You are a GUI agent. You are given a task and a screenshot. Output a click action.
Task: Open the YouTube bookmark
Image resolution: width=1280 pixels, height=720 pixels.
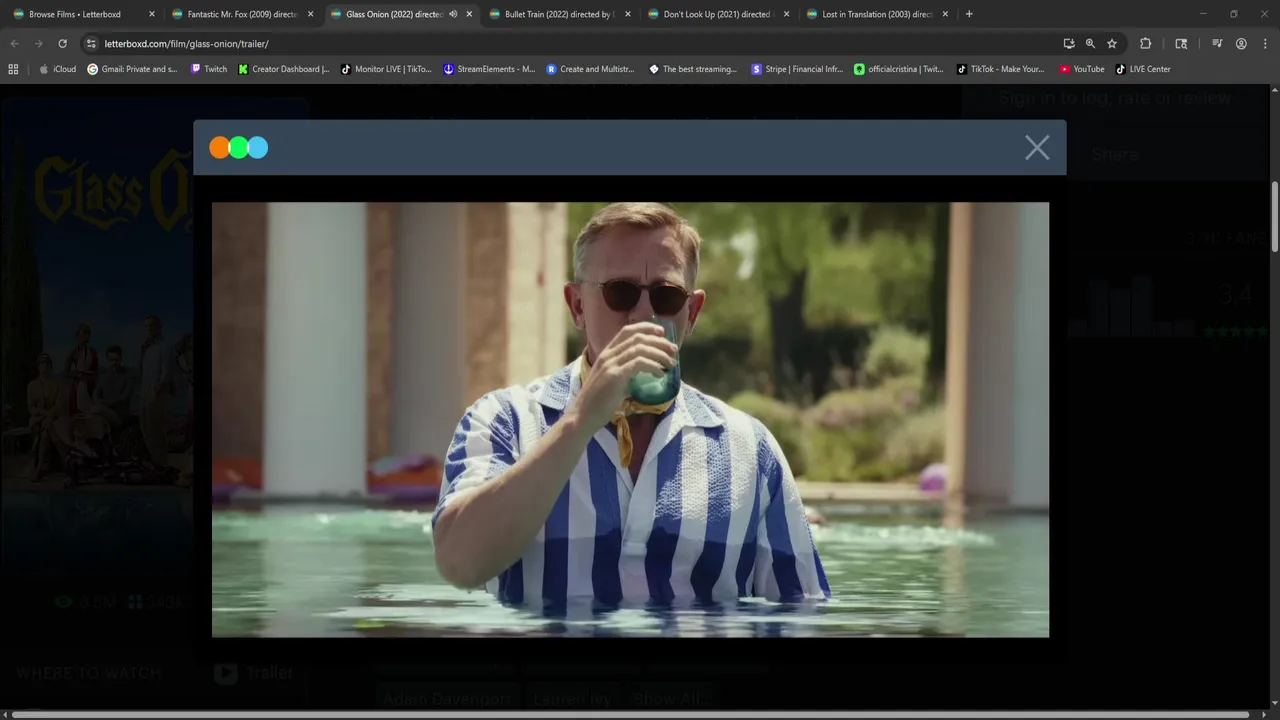click(1082, 69)
